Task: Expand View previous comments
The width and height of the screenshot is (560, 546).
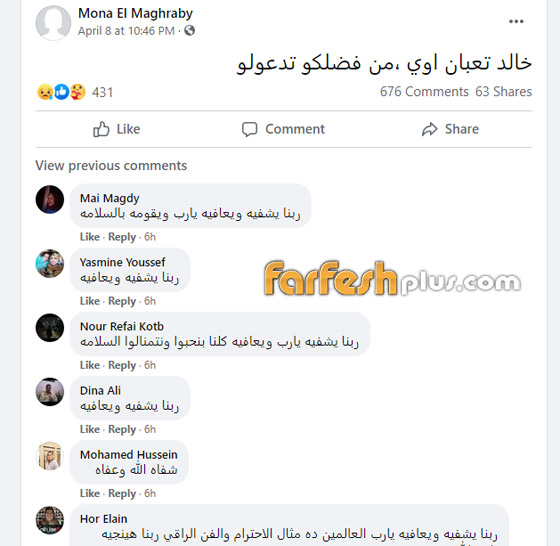Action: [x=111, y=166]
